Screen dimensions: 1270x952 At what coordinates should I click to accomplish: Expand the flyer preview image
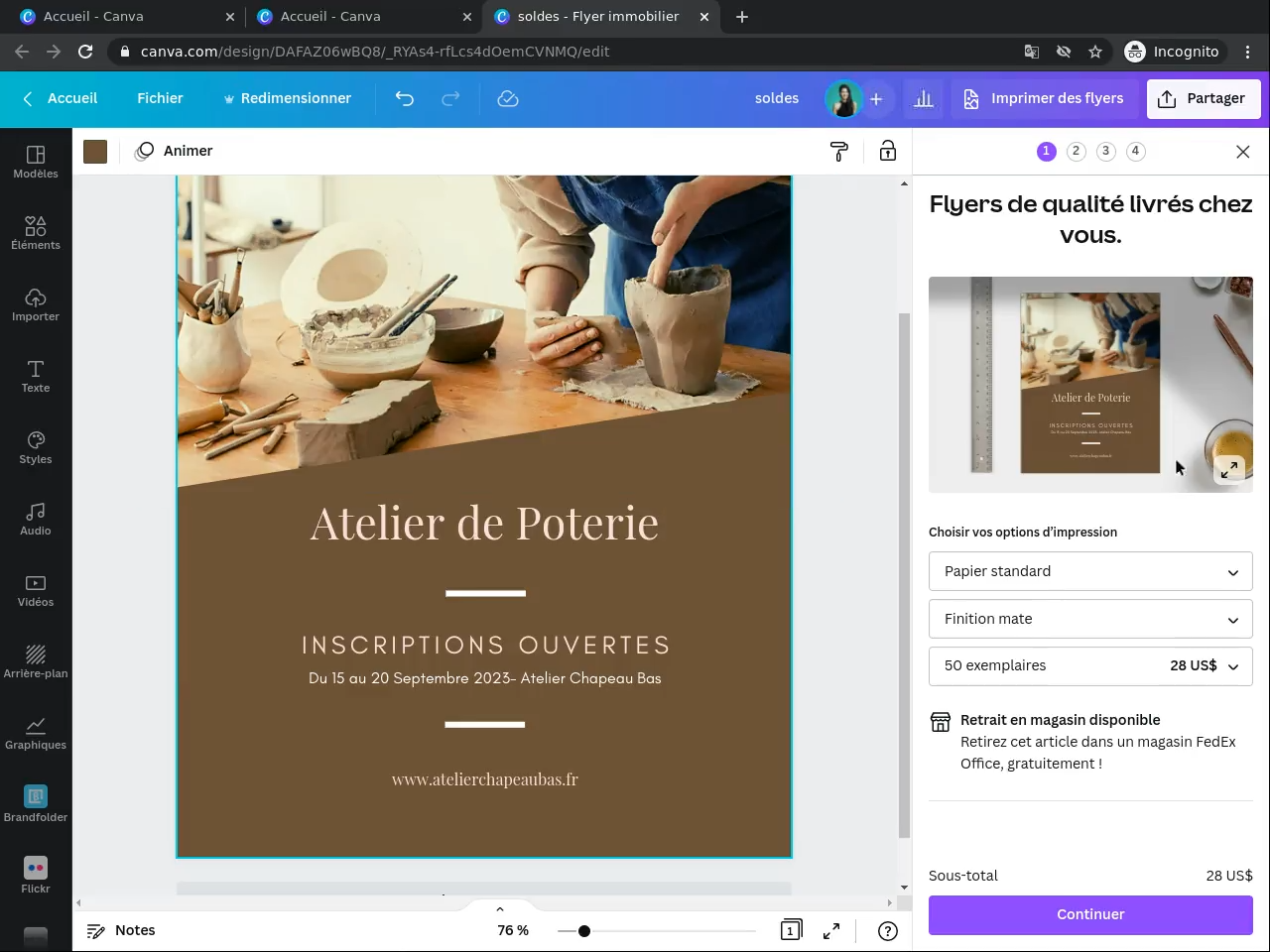tap(1229, 469)
